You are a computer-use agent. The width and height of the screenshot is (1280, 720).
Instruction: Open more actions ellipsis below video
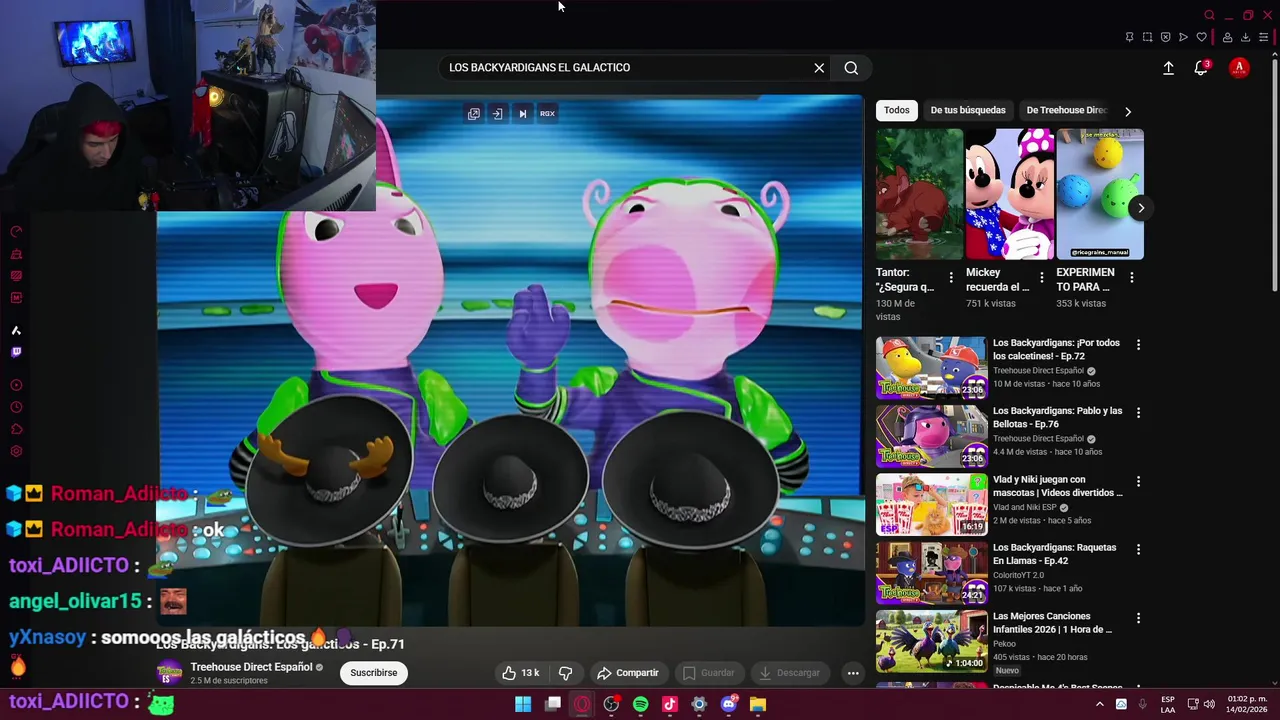coord(853,673)
